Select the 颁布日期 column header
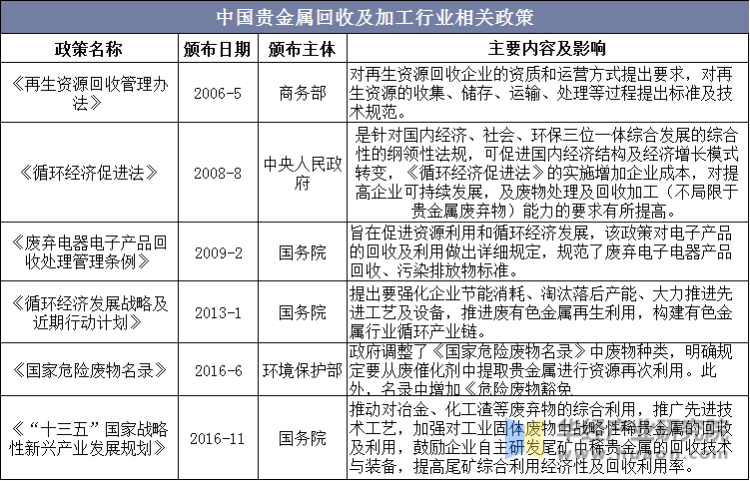750x481 pixels. (217, 48)
